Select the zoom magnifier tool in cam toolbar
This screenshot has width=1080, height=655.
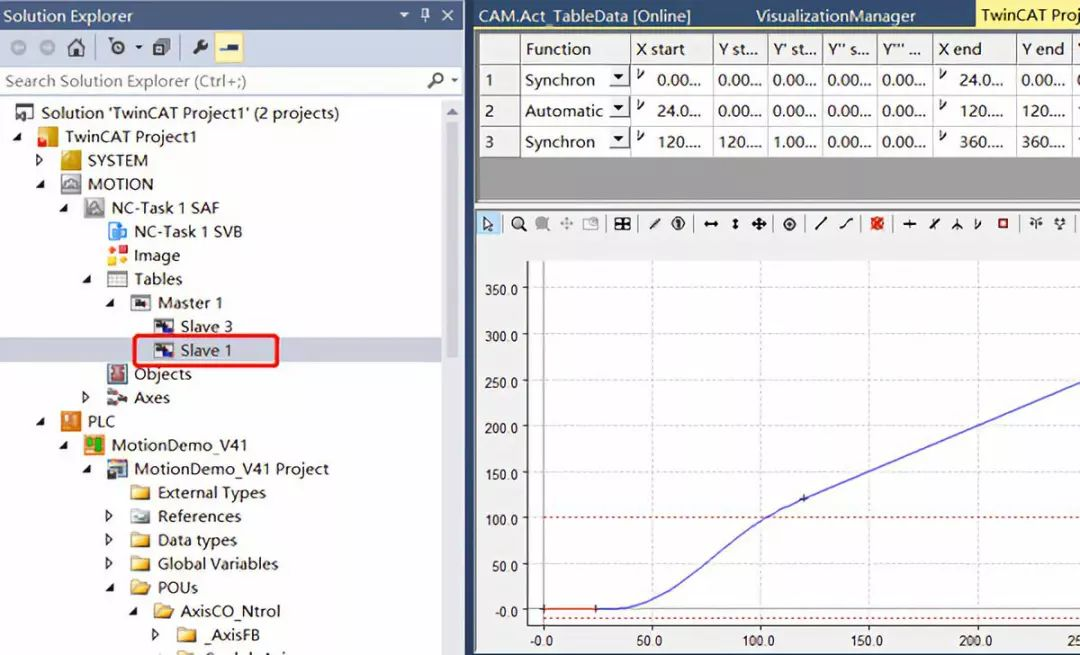click(x=519, y=224)
